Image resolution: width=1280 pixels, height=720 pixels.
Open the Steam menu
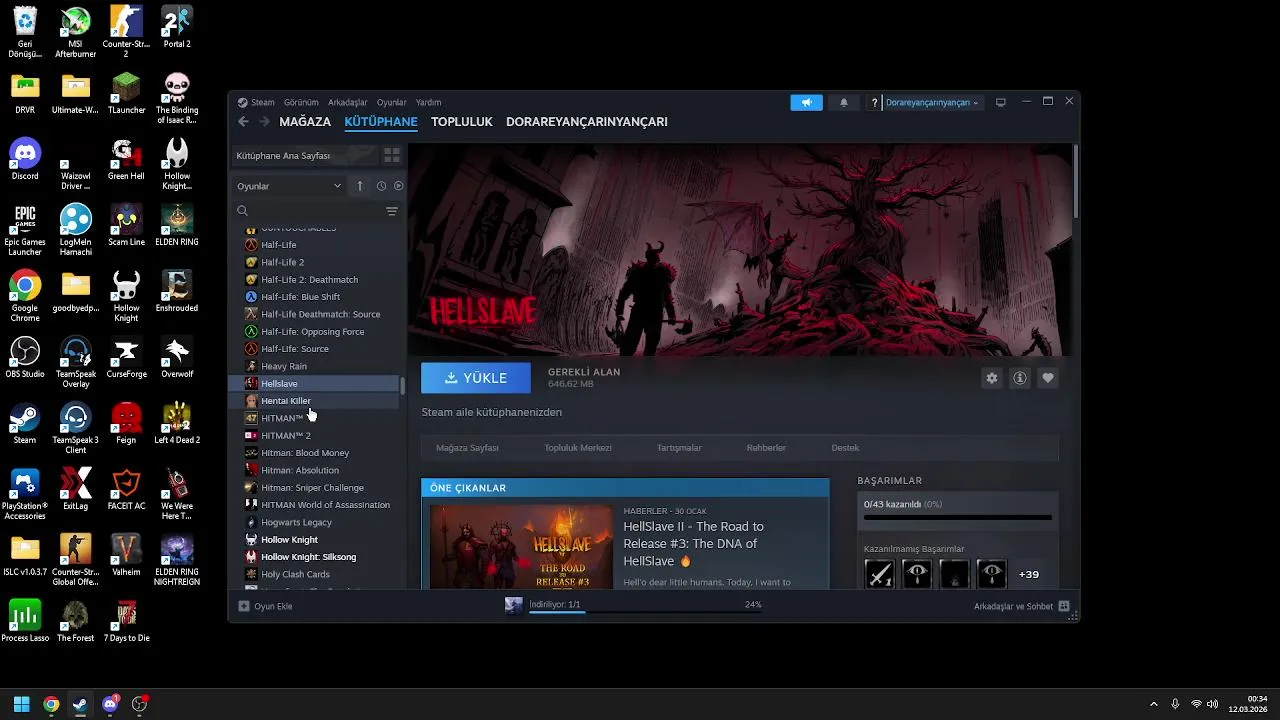262,102
